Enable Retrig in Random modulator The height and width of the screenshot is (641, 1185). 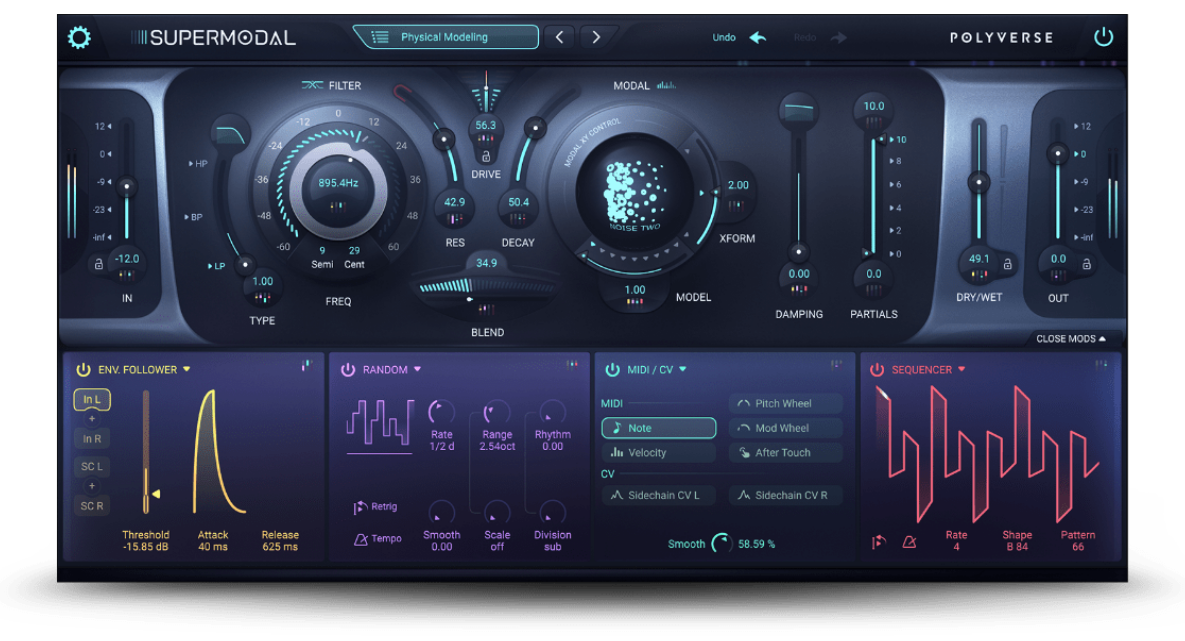[375, 506]
